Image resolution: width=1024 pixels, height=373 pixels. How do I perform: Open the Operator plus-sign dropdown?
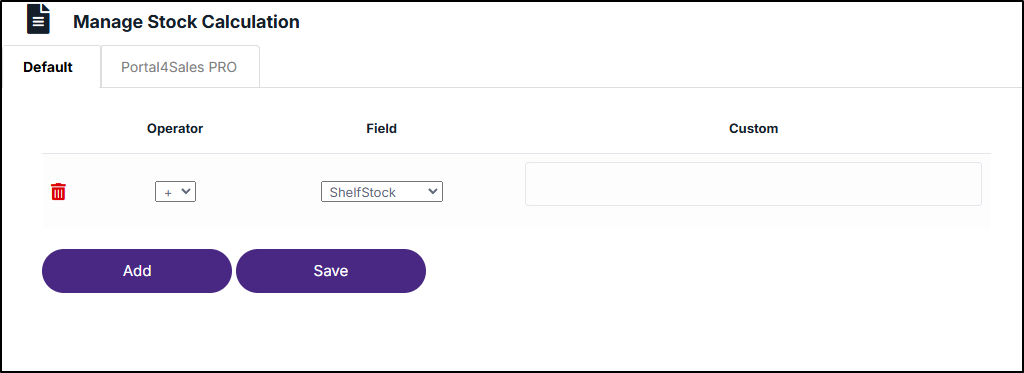coord(175,191)
